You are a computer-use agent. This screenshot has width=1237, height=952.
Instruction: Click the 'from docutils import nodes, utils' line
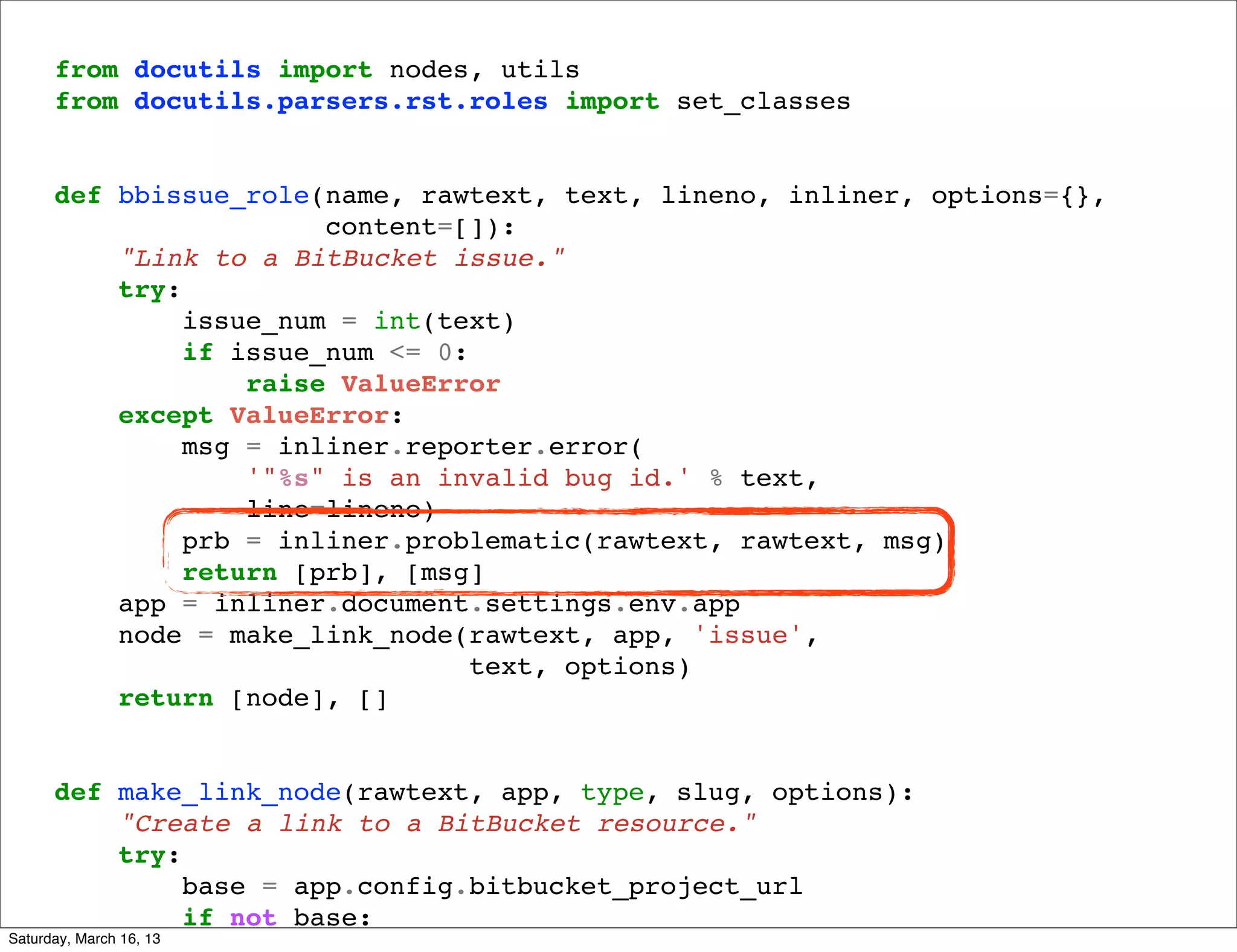coord(317,70)
